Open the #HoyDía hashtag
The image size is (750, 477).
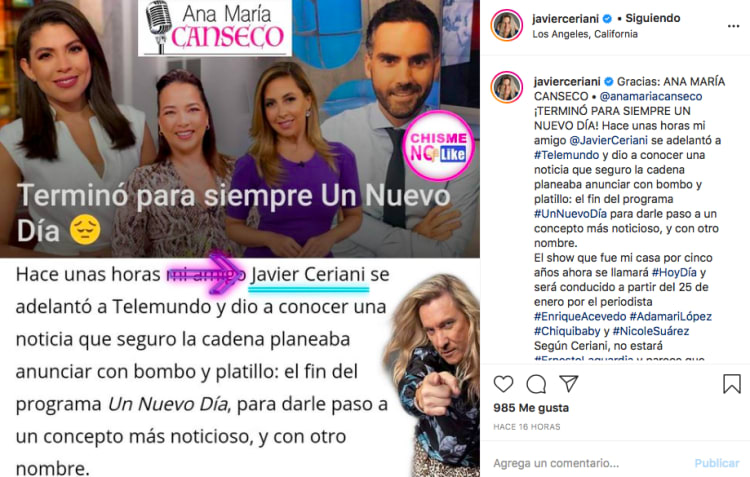674,273
